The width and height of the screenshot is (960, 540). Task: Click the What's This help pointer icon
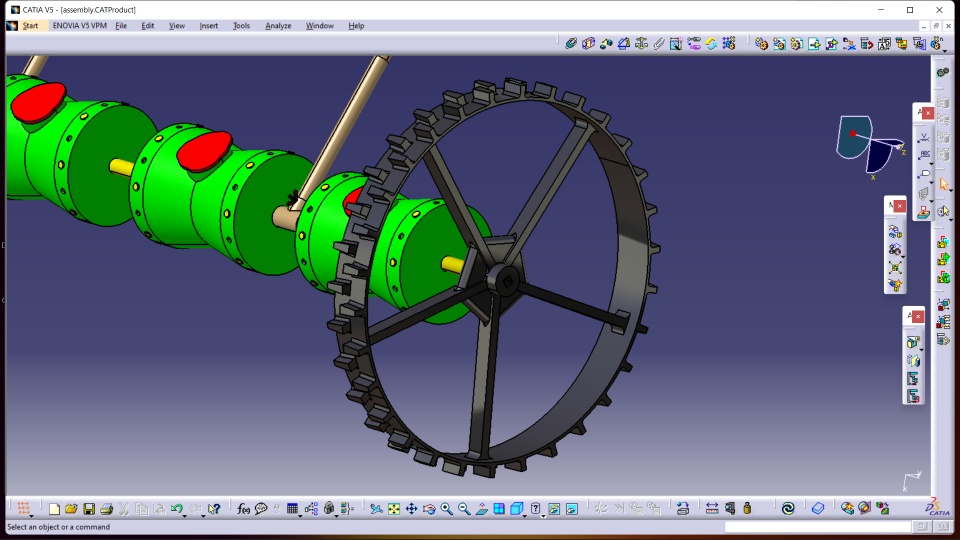pyautogui.click(x=214, y=509)
